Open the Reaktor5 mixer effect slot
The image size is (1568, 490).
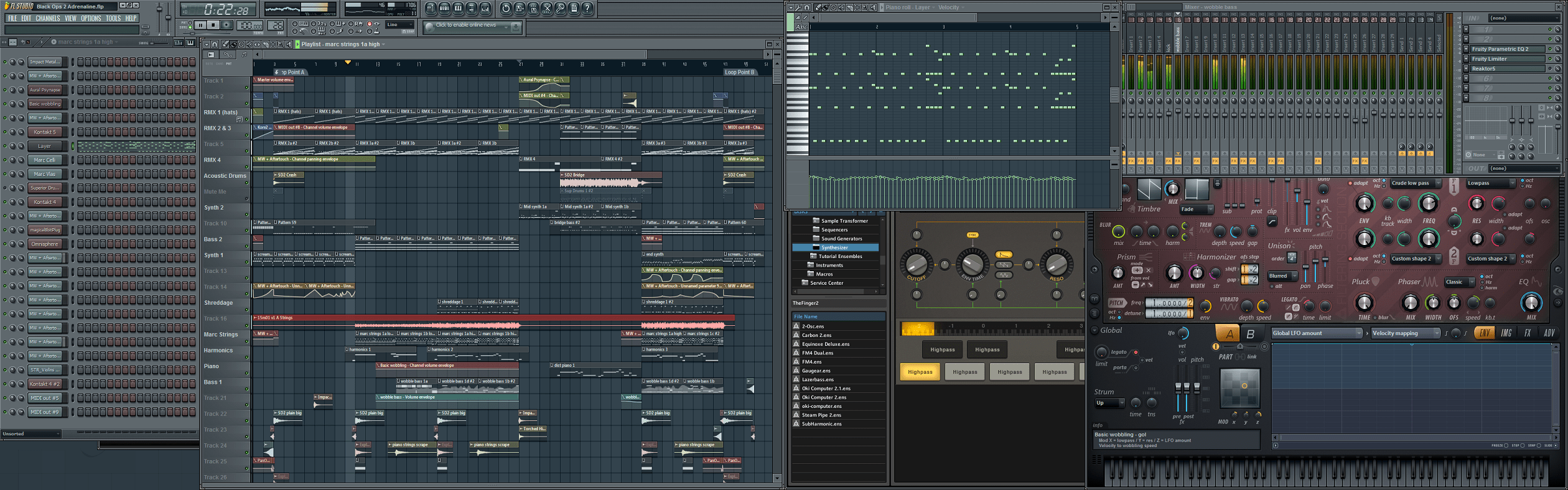[1507, 68]
